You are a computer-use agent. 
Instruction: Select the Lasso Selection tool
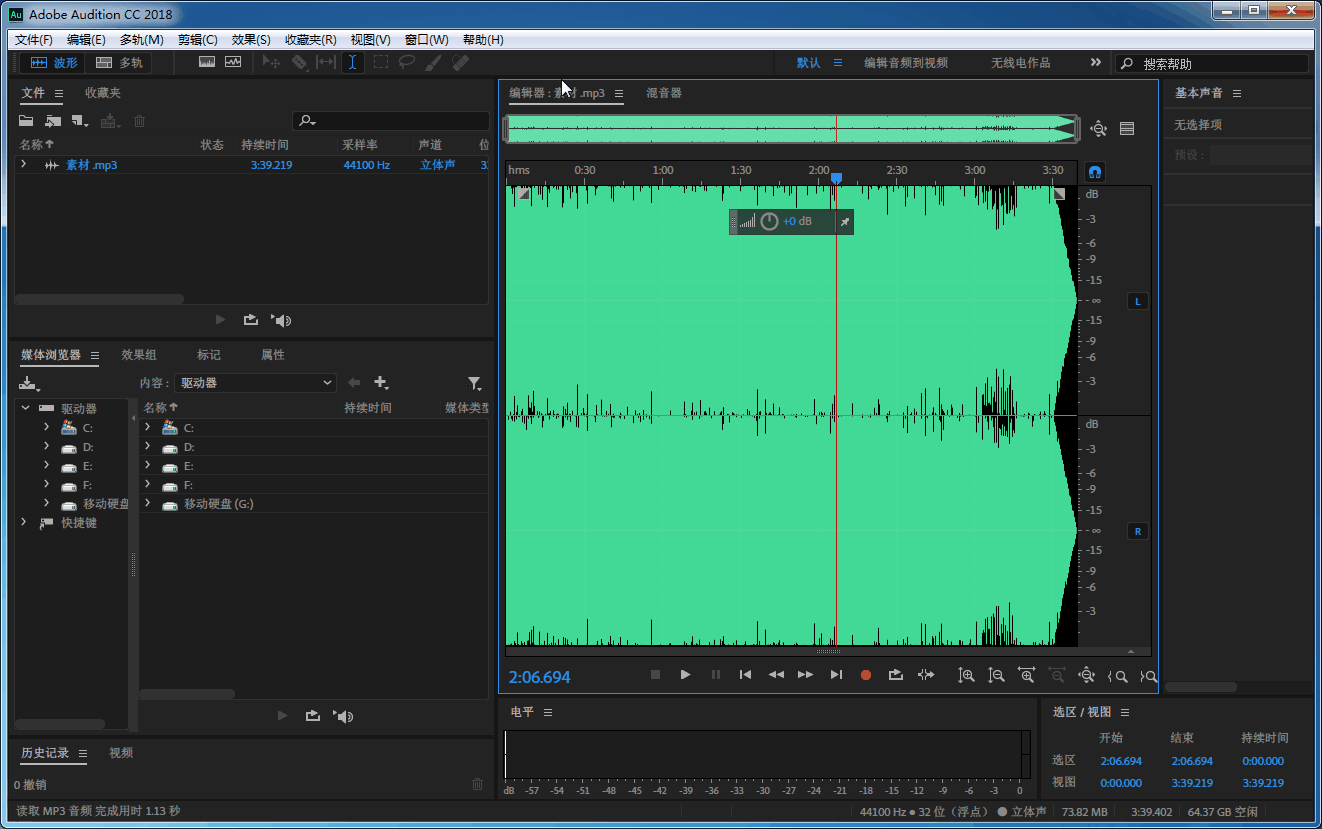click(x=407, y=62)
